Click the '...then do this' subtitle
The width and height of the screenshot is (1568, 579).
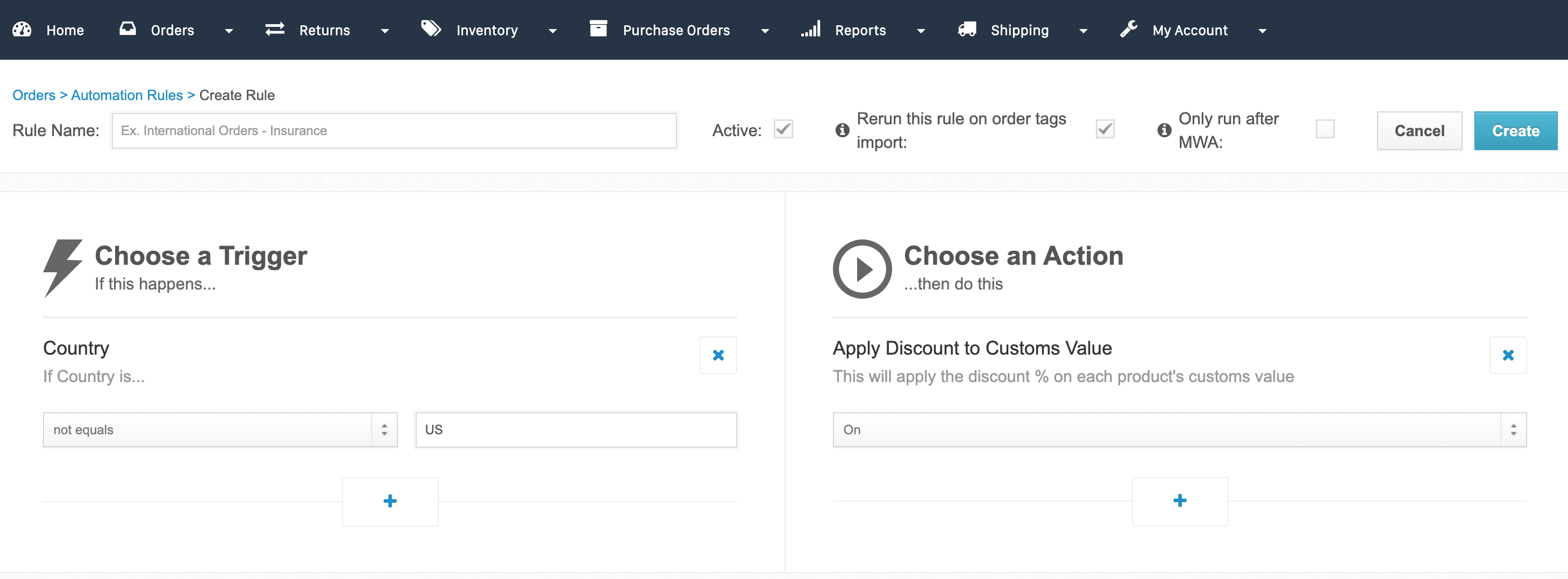tap(953, 284)
